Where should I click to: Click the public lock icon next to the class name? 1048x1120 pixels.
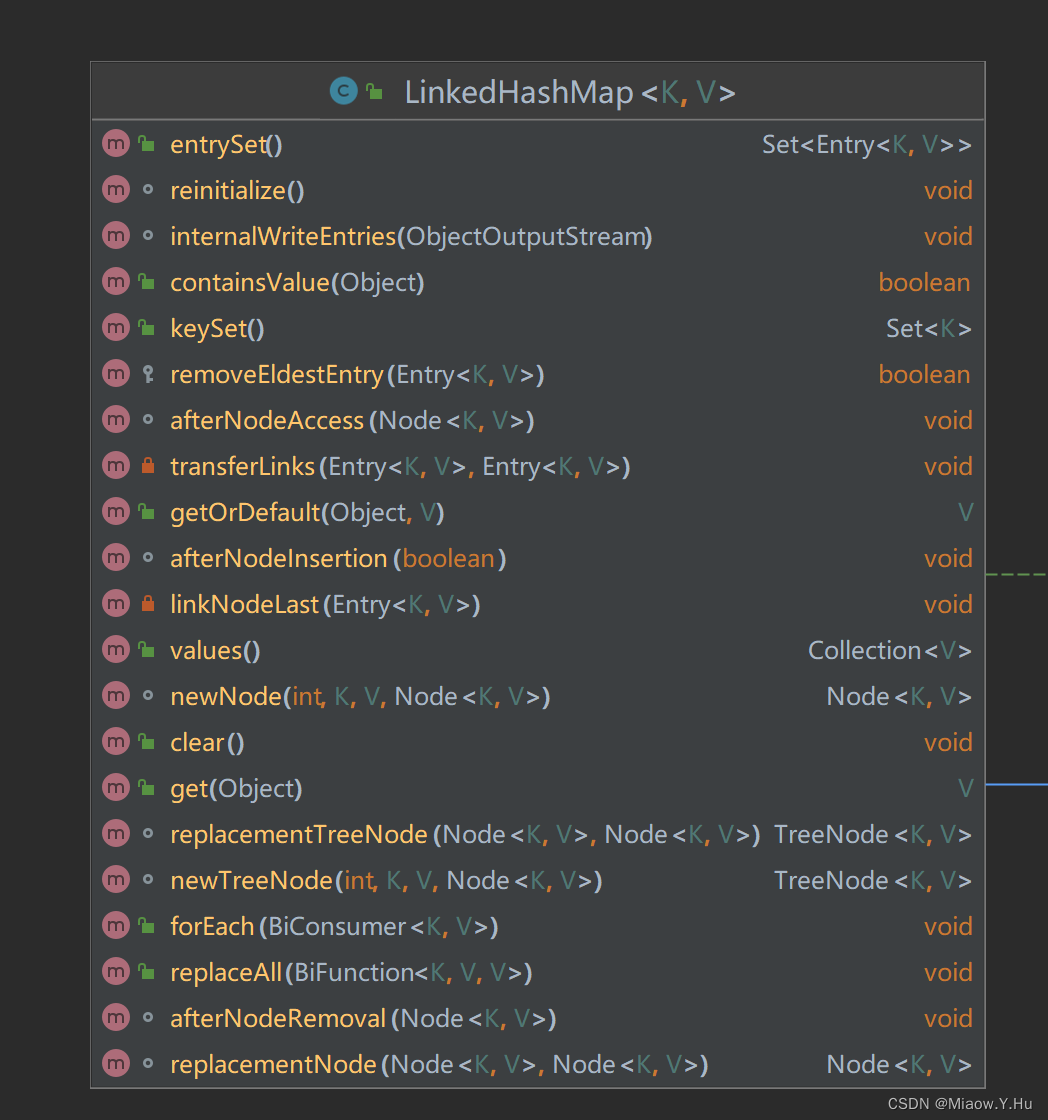click(374, 91)
